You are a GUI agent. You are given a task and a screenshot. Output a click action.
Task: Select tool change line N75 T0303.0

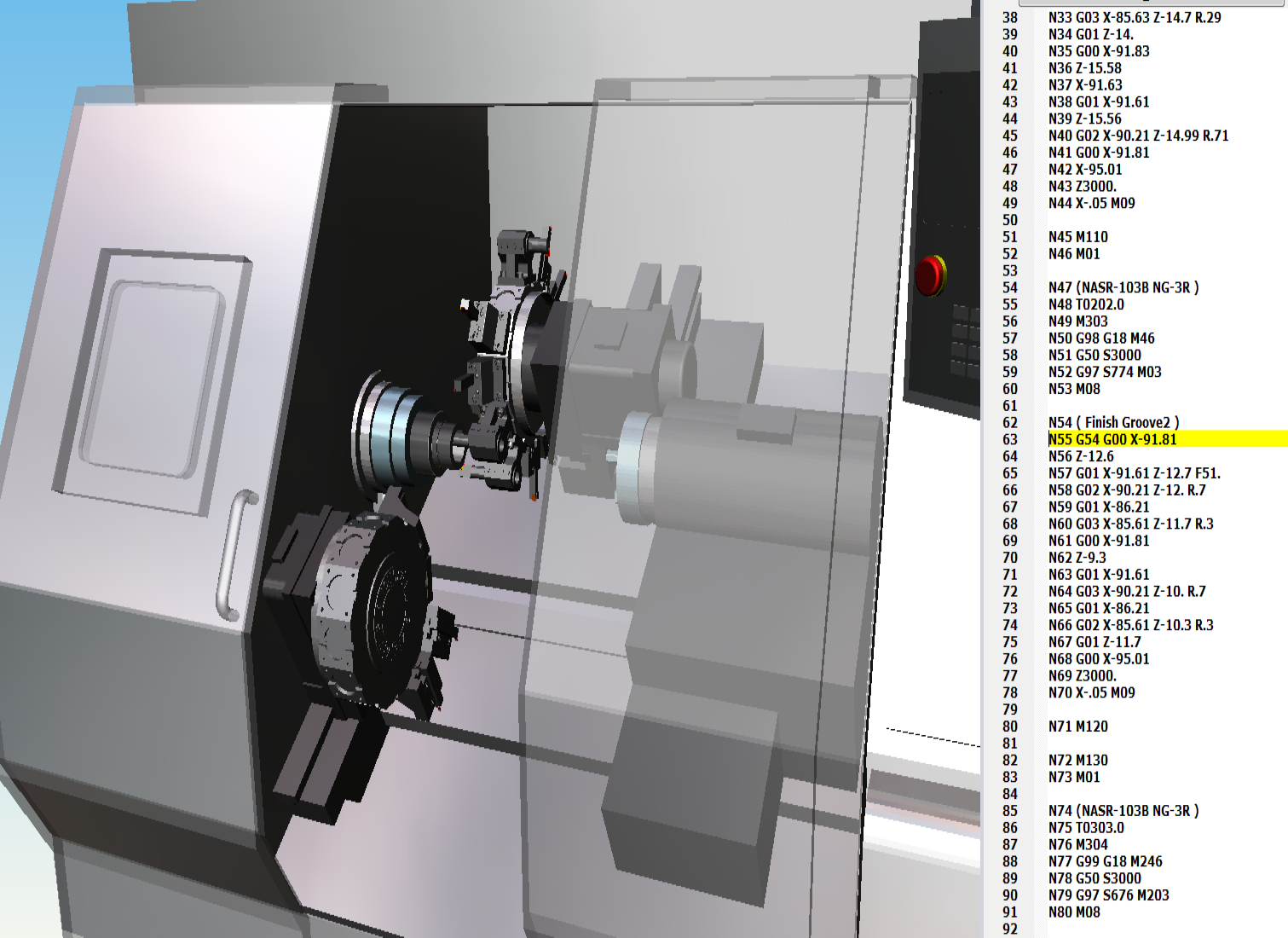1086,828
